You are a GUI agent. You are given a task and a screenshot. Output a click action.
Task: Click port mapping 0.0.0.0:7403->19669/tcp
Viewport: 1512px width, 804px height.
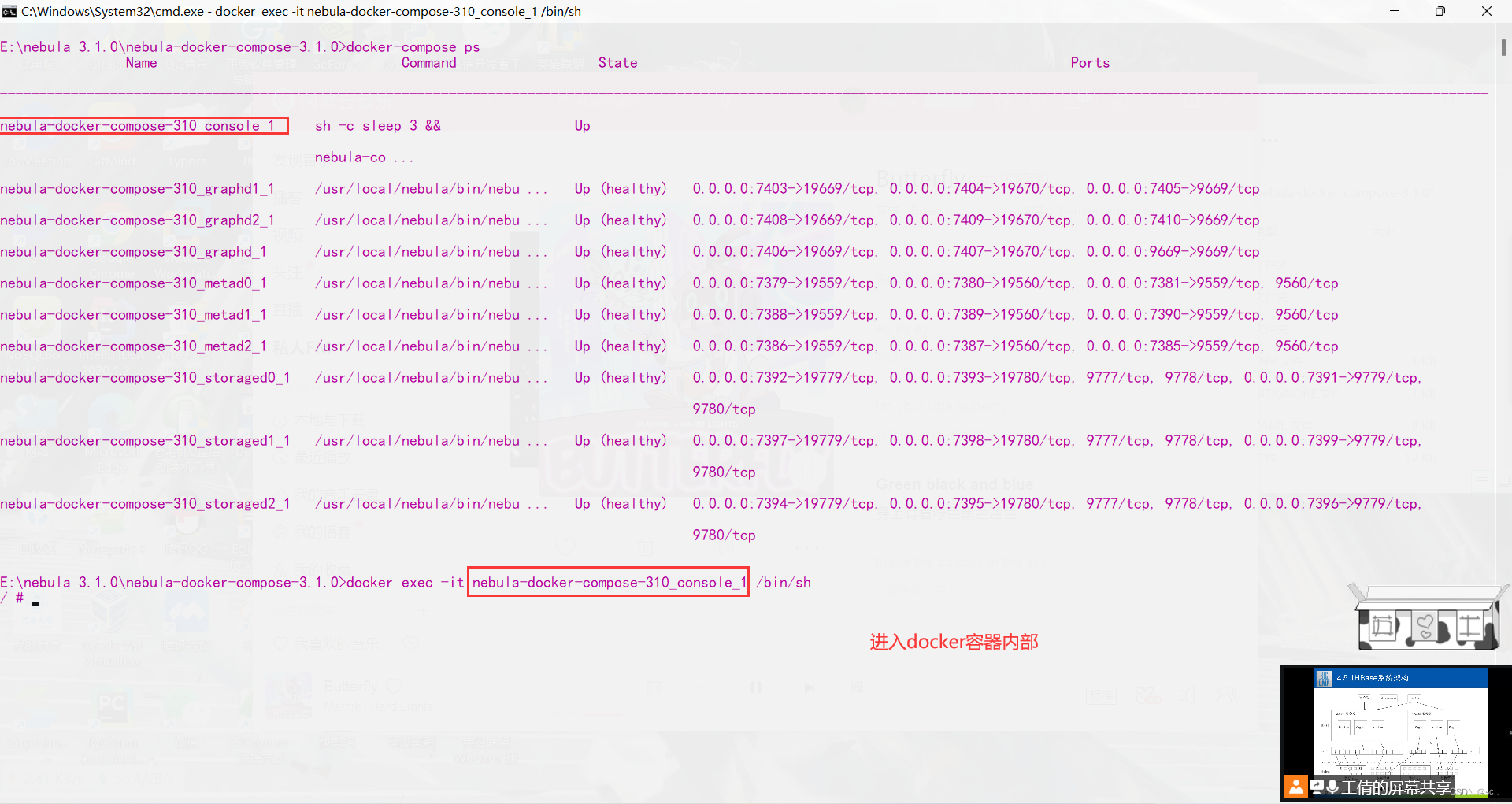pyautogui.click(x=784, y=188)
